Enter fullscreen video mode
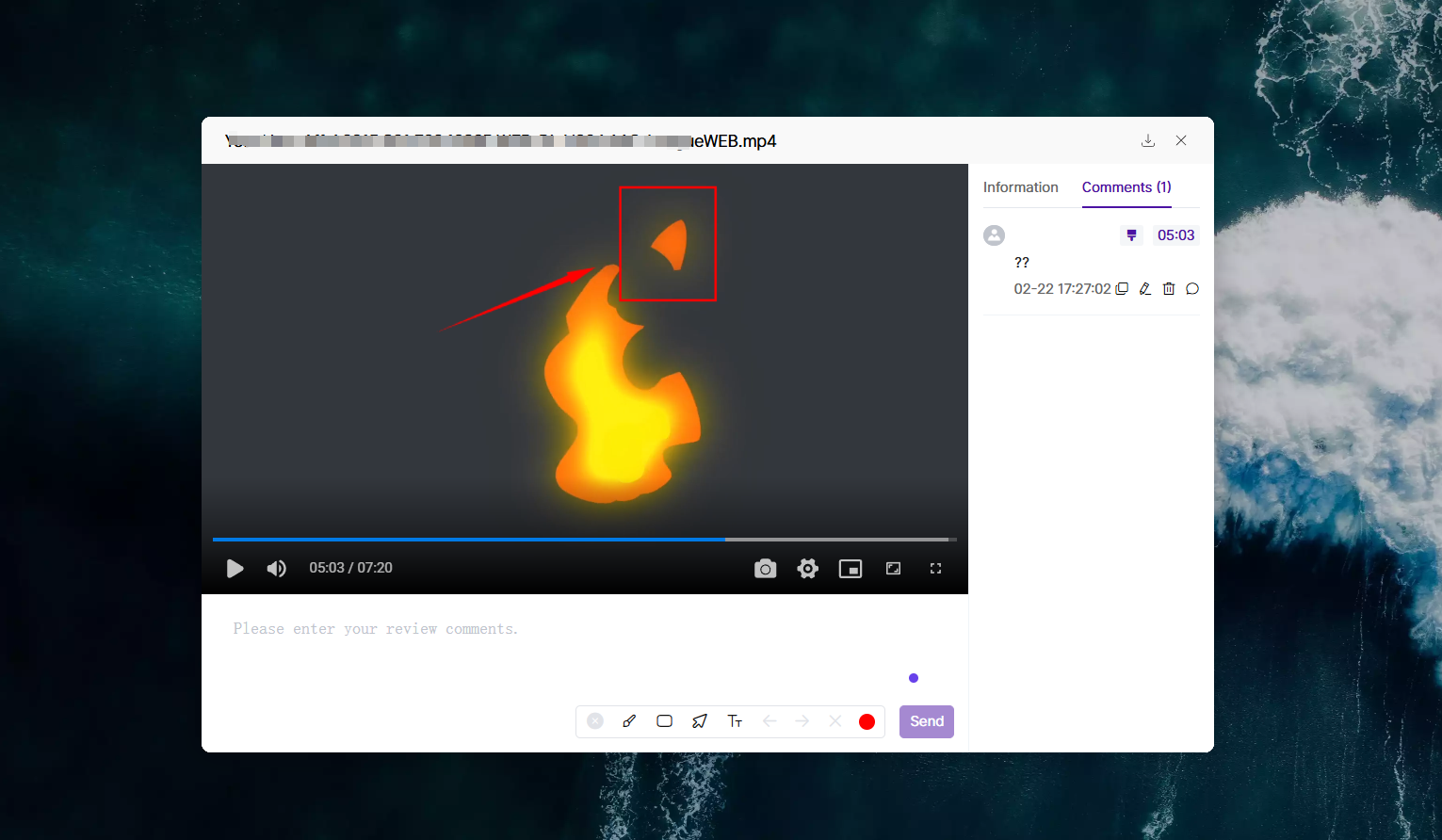 (x=936, y=569)
